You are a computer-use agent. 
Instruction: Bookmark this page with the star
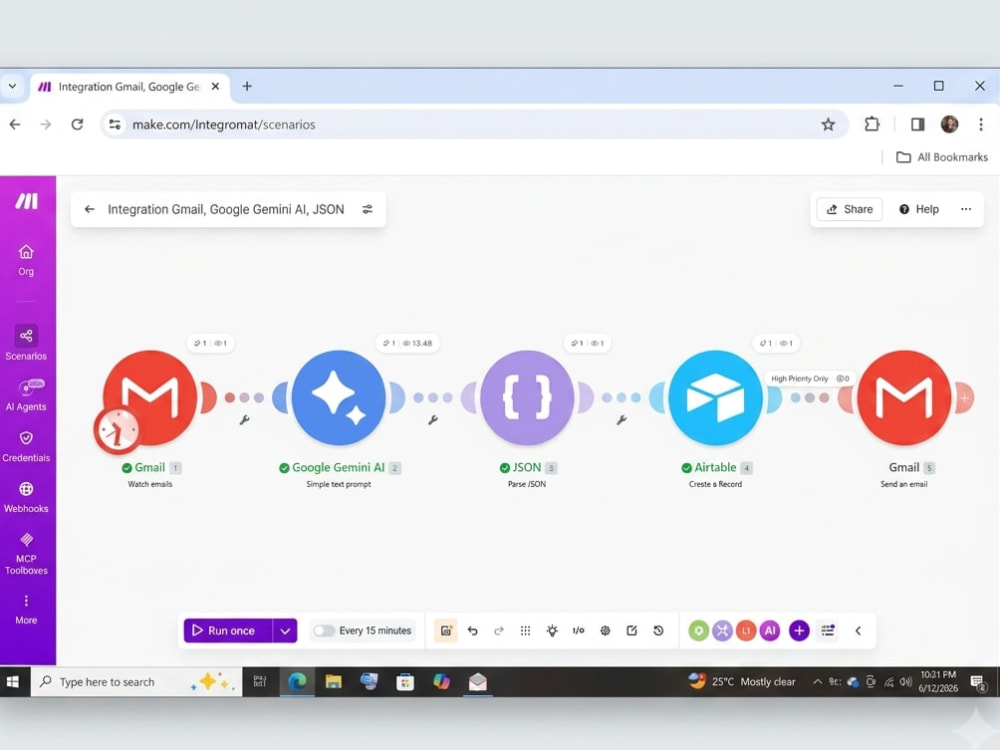click(828, 124)
